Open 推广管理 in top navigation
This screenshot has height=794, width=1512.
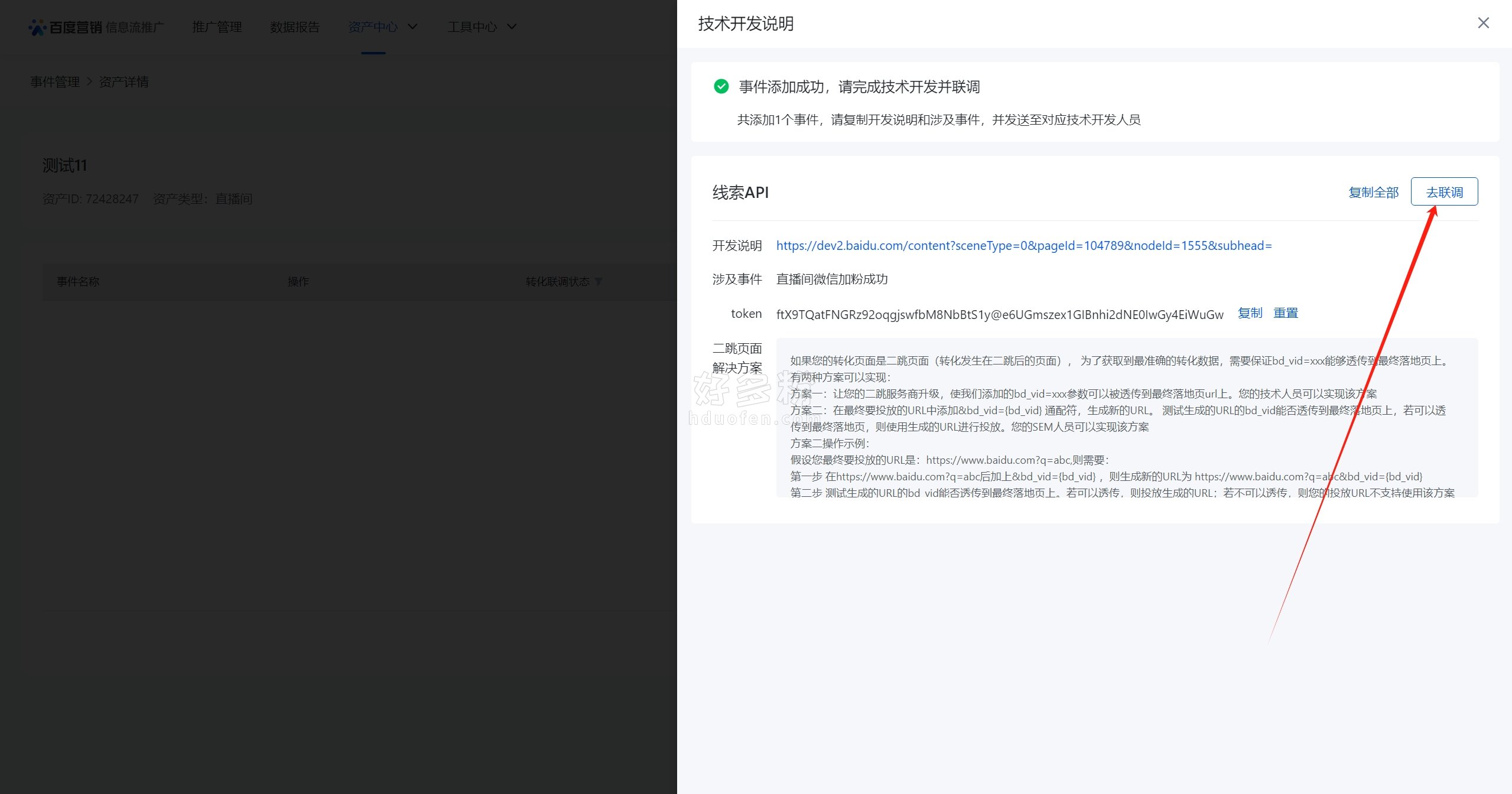(x=217, y=27)
